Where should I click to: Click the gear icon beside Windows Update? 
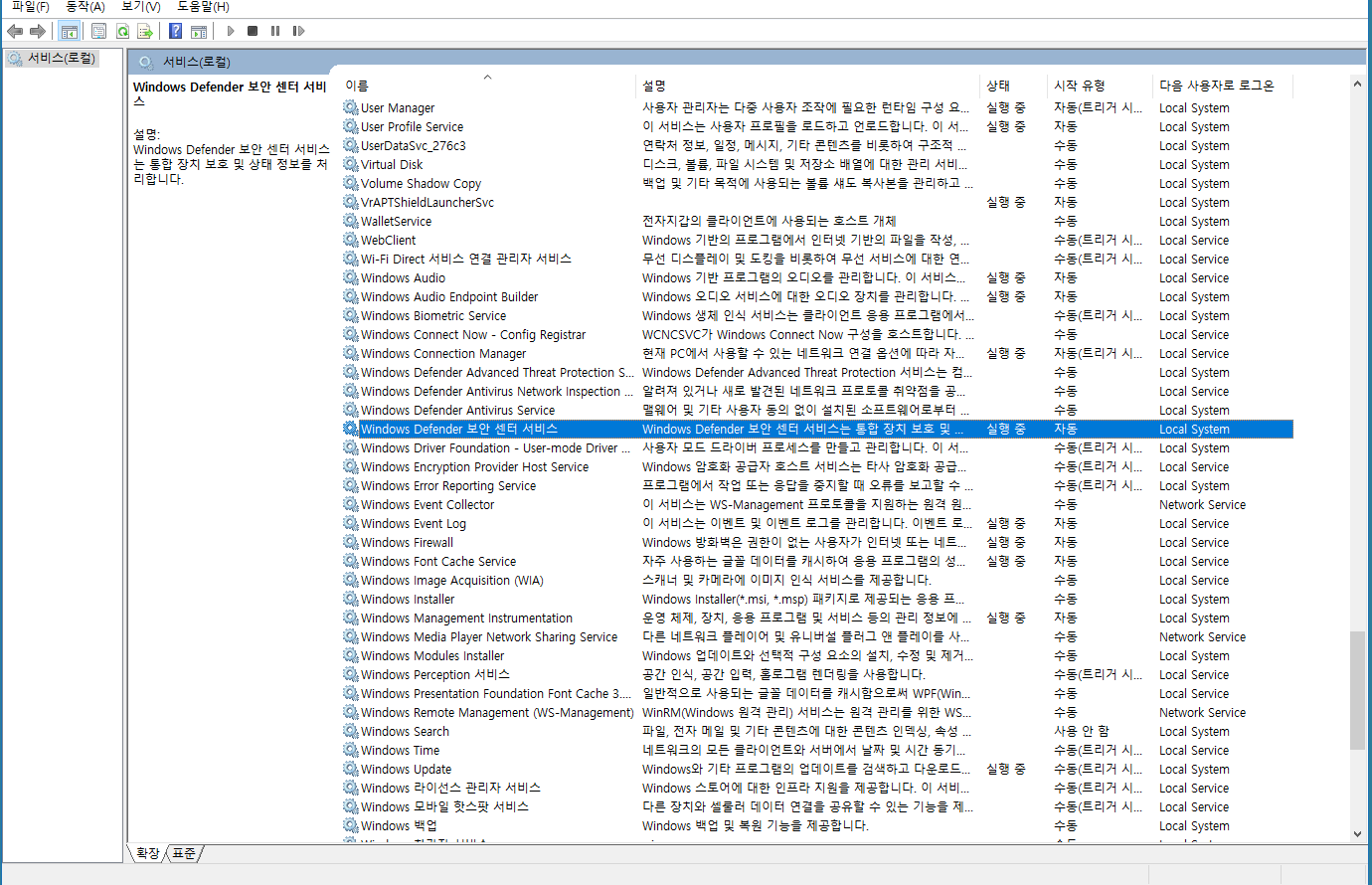pyautogui.click(x=351, y=769)
